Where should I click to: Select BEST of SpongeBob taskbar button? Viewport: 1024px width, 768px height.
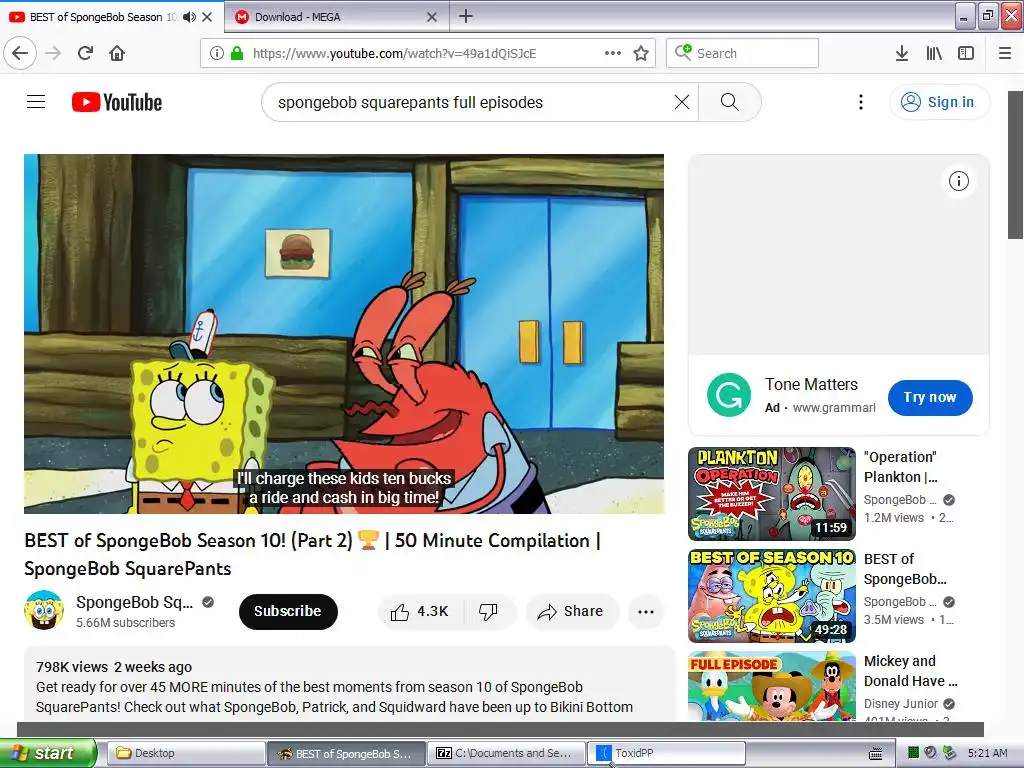(346, 753)
